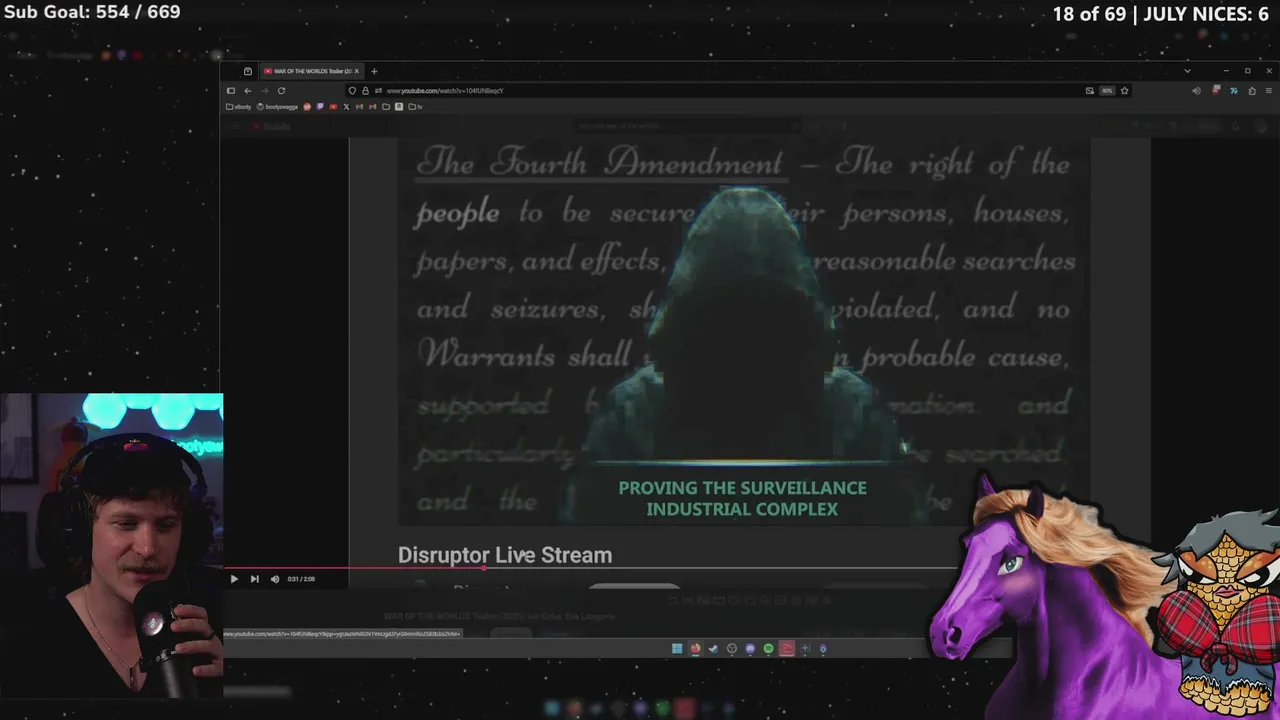
Task: Open tracking protection shield icon
Action: click(x=352, y=90)
